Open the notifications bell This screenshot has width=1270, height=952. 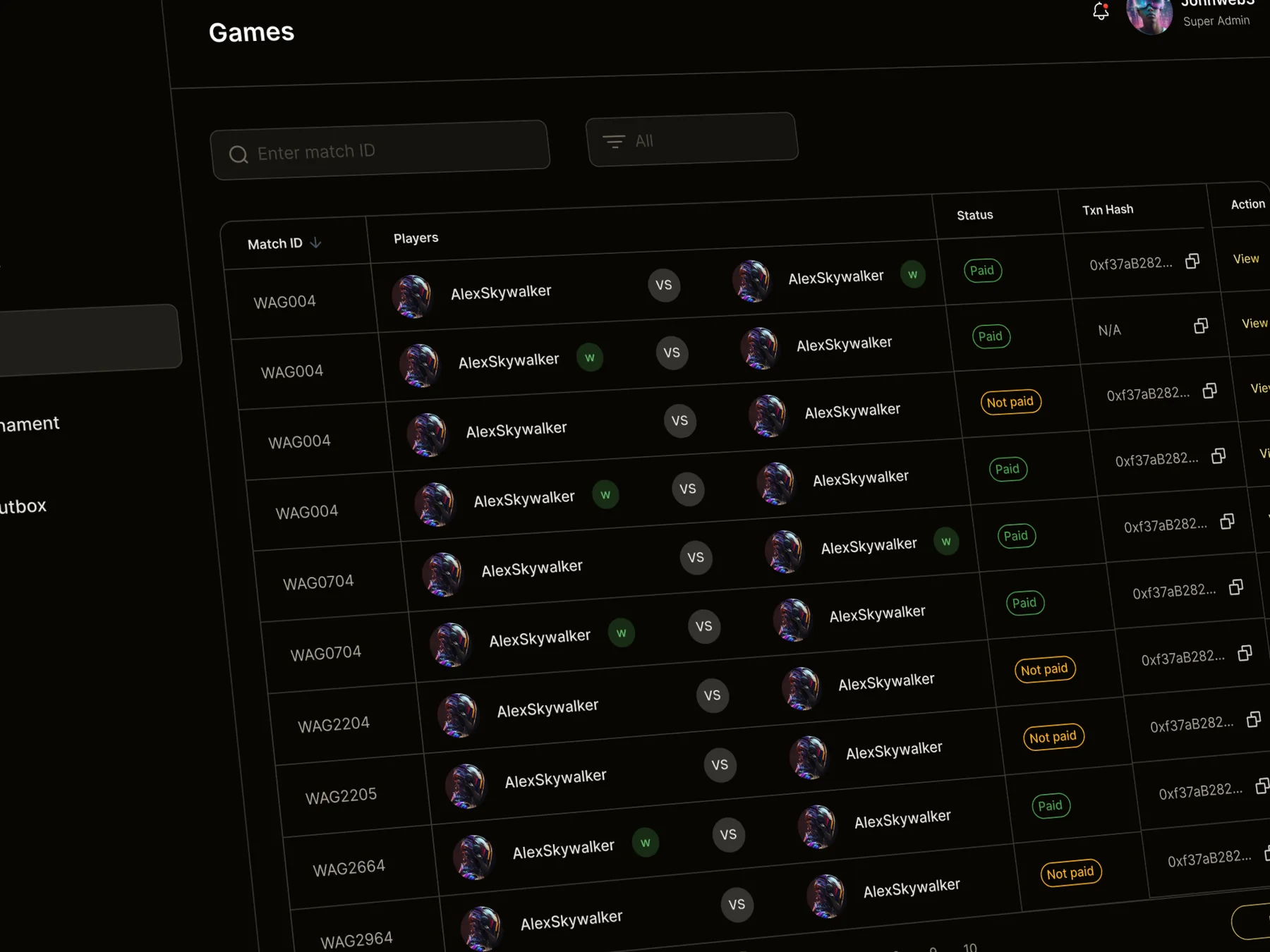[1101, 11]
